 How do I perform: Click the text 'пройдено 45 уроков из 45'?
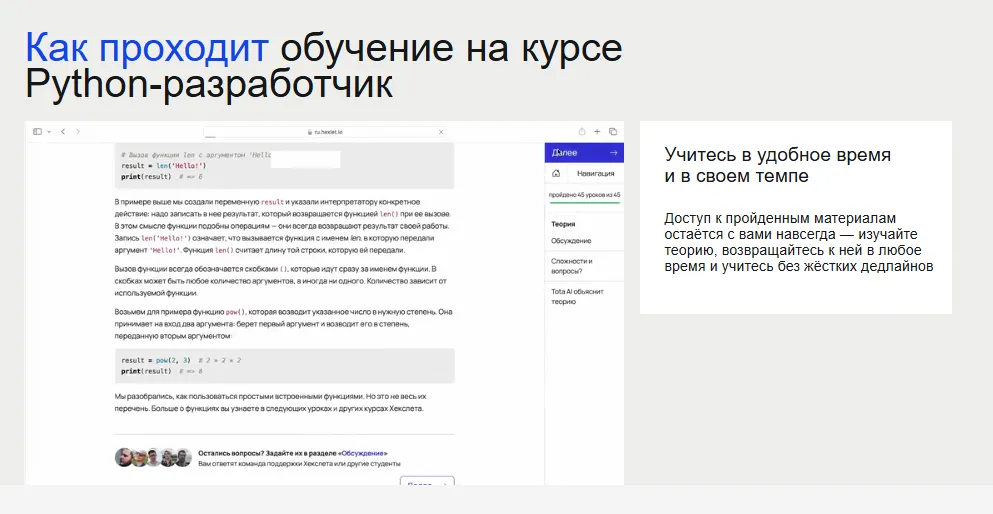[x=585, y=195]
